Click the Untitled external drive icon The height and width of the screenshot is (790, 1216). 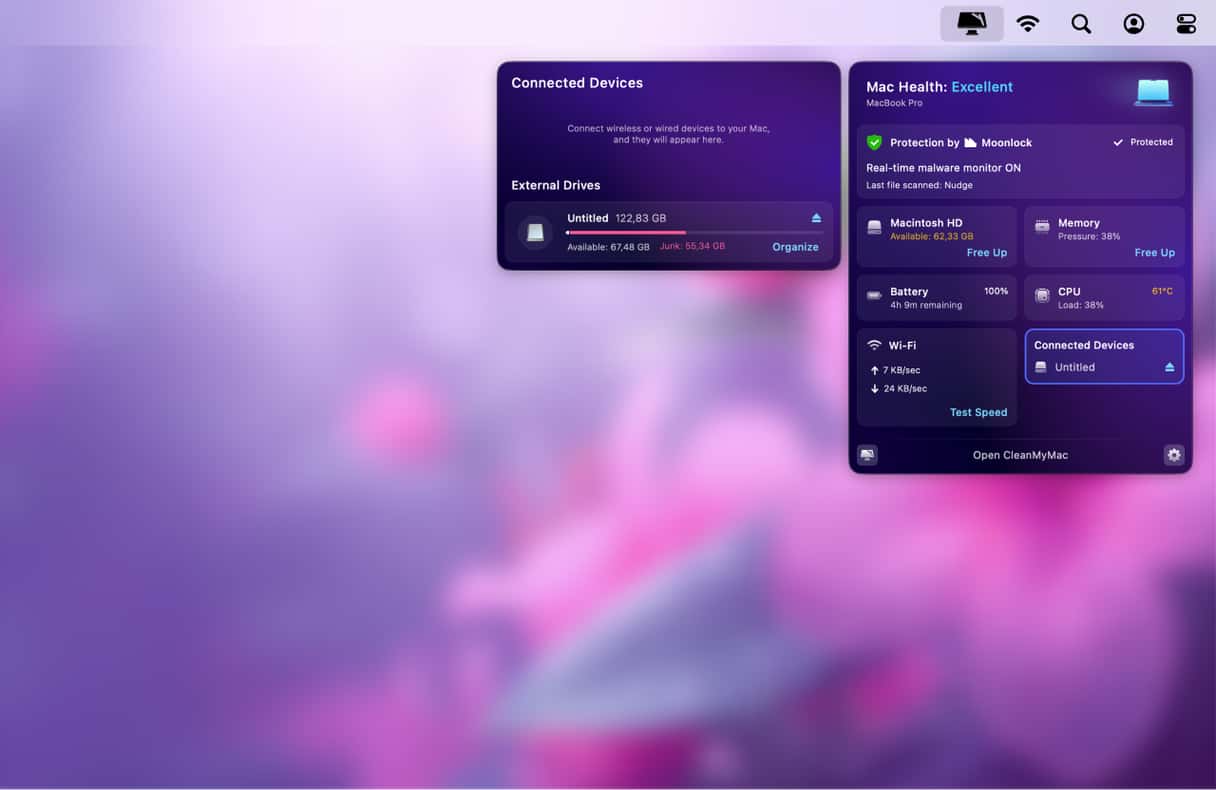tap(535, 232)
